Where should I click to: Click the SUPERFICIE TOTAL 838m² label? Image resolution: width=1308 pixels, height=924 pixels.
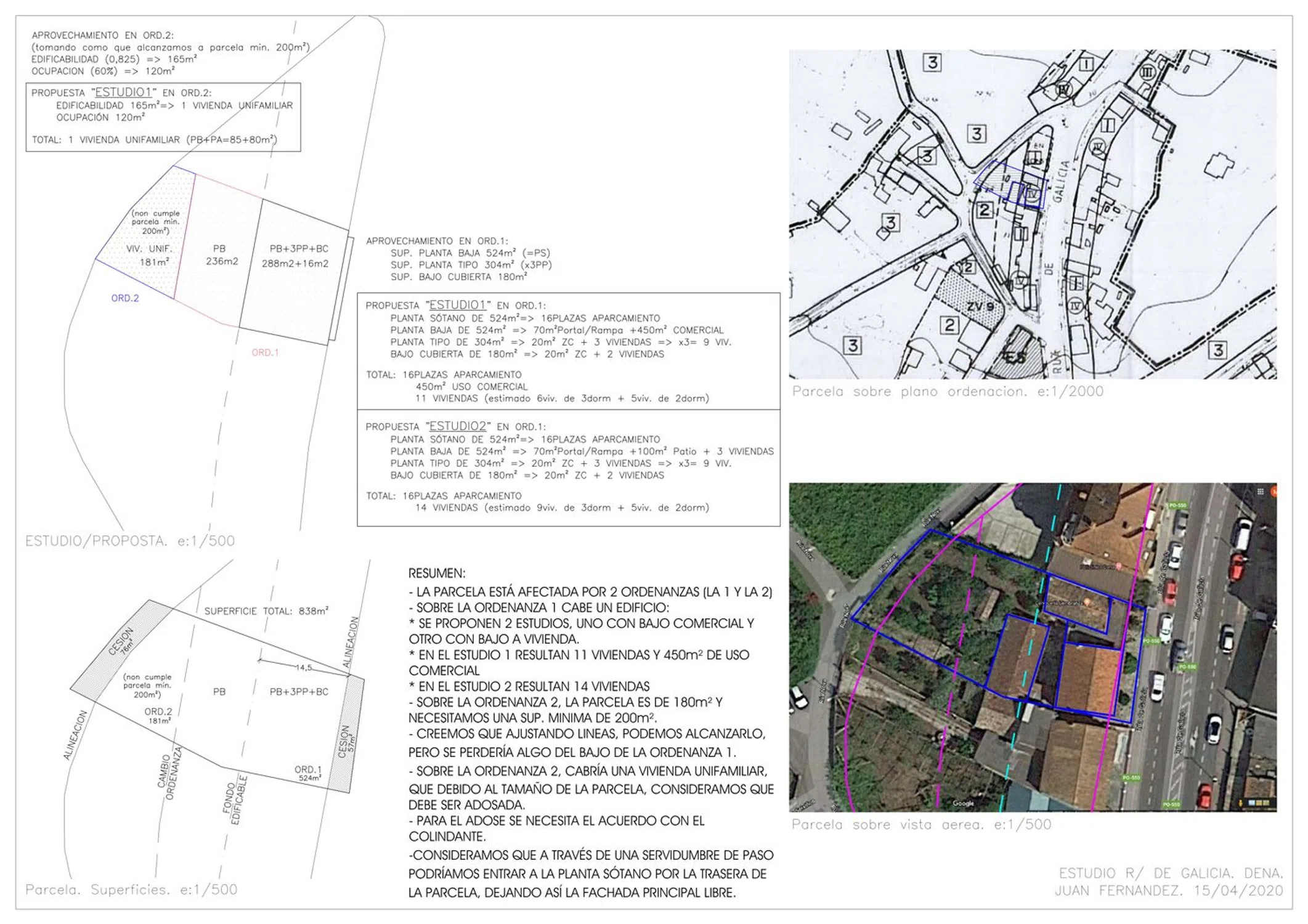tap(266, 611)
